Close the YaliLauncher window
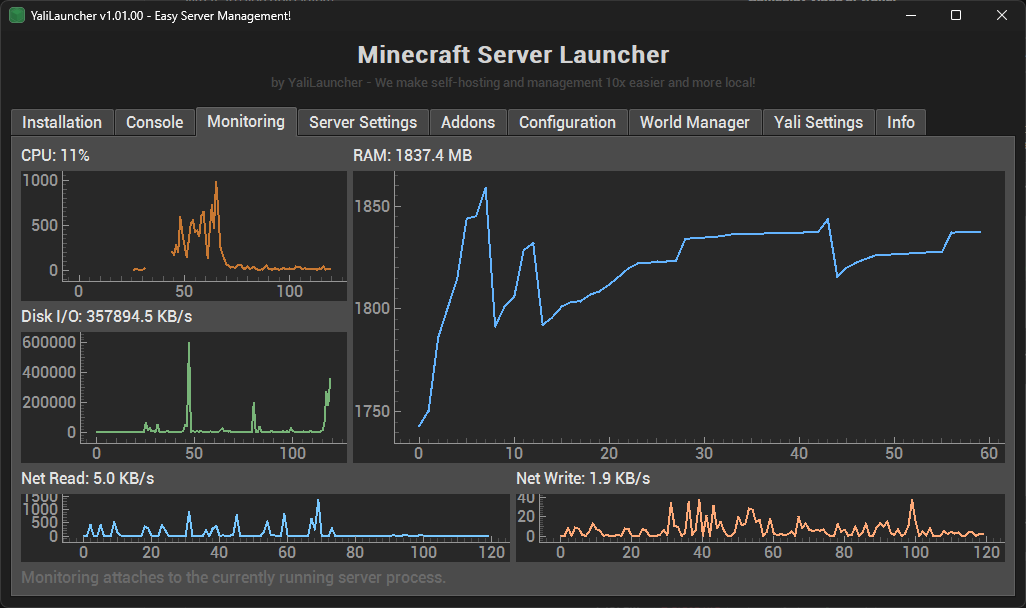 pyautogui.click(x=1002, y=15)
